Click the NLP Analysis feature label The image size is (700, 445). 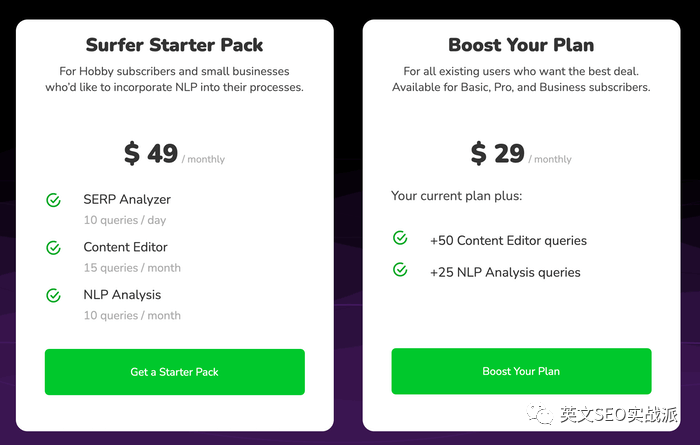click(122, 295)
